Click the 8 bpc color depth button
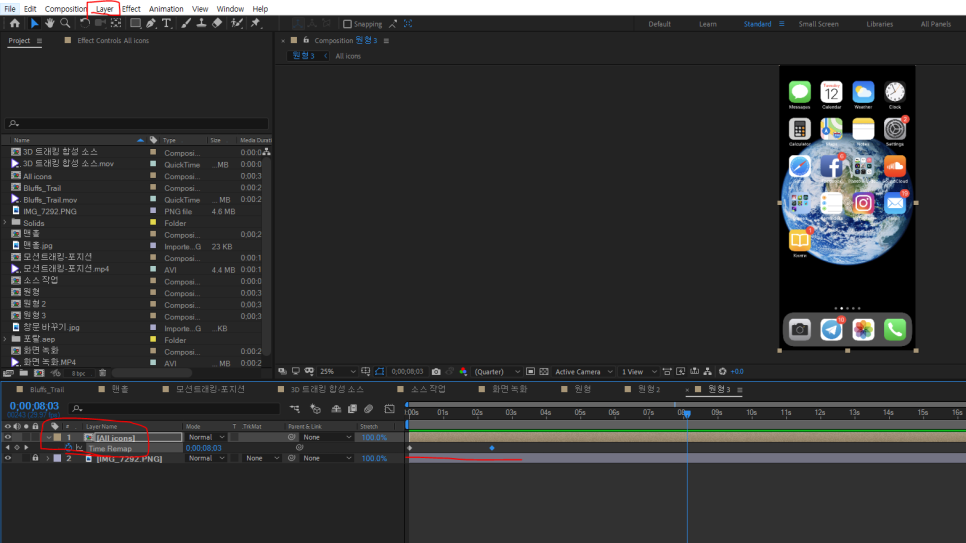Viewport: 966px width, 543px height. click(78, 374)
